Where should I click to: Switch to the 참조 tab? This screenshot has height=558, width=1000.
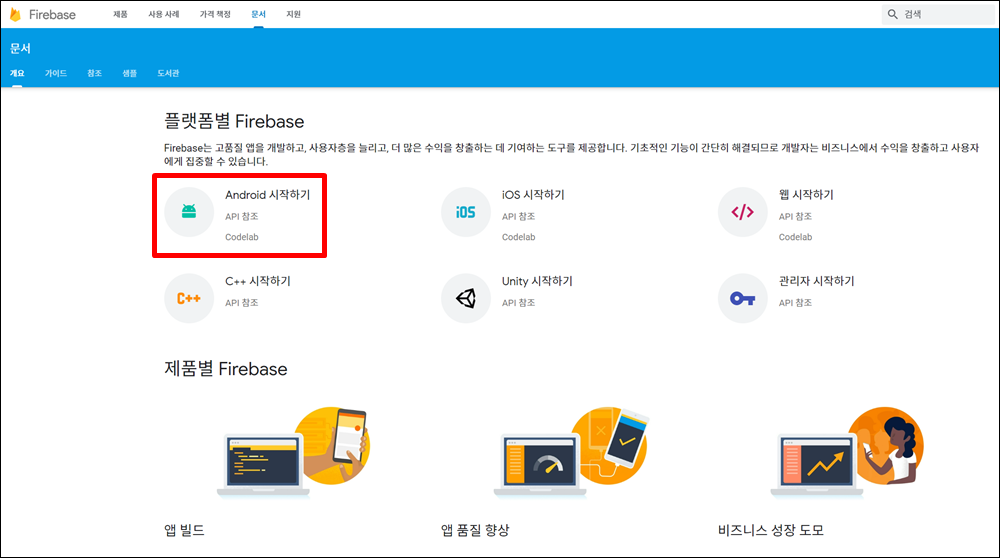[94, 73]
